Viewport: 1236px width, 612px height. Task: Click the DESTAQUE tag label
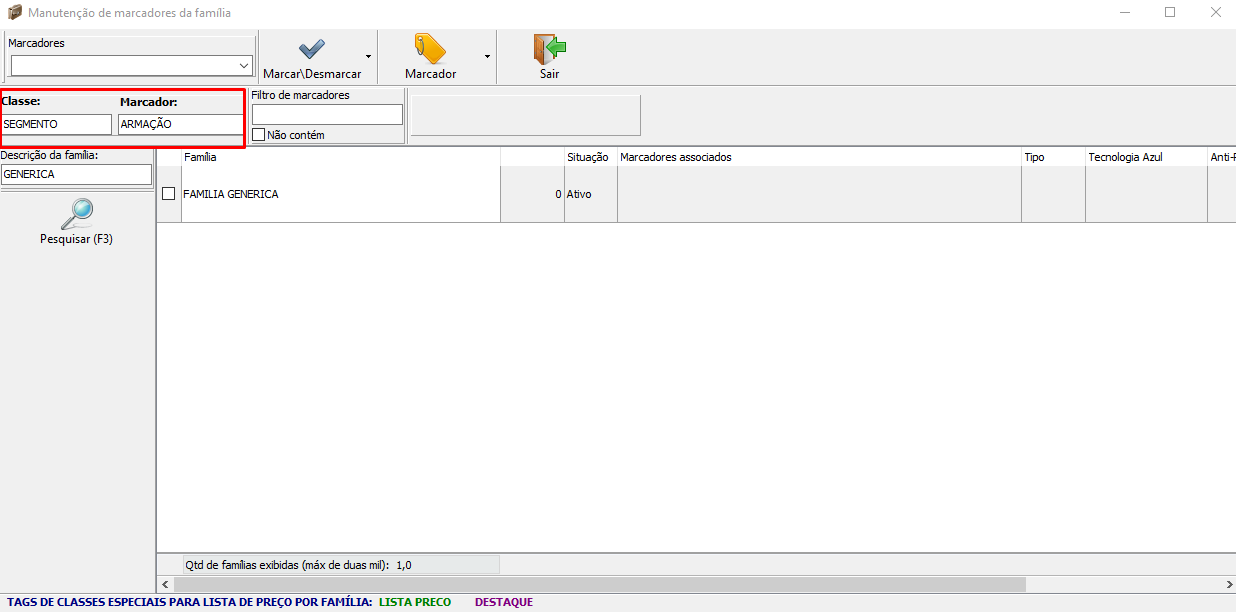tap(504, 602)
